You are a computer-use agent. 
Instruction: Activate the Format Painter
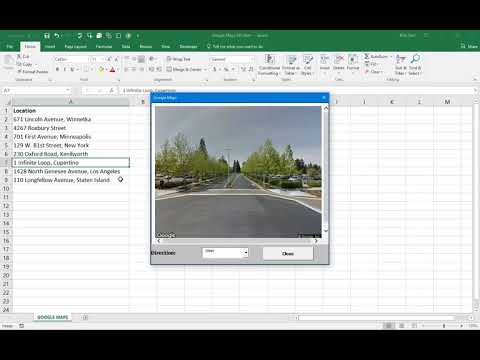tap(33, 72)
